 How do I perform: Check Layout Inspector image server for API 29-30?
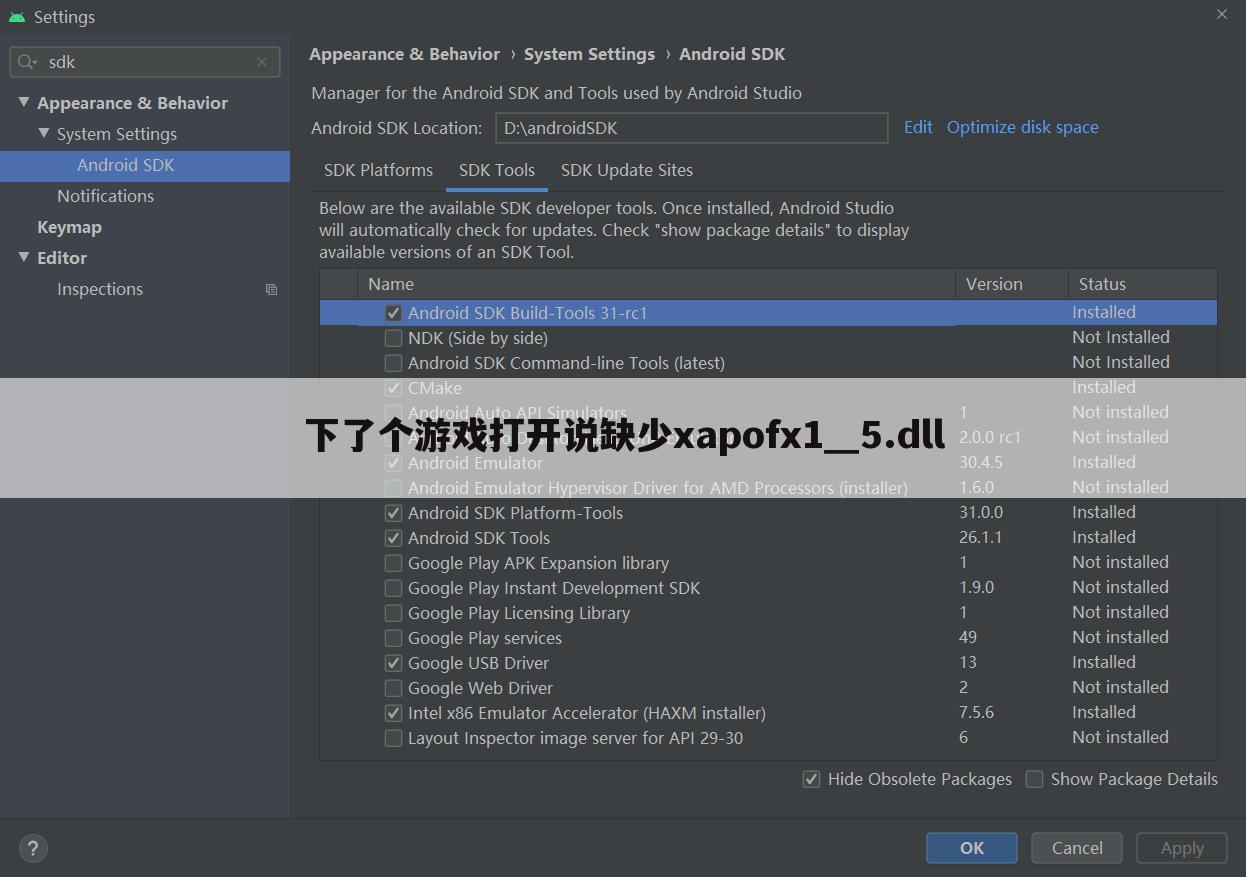(393, 738)
